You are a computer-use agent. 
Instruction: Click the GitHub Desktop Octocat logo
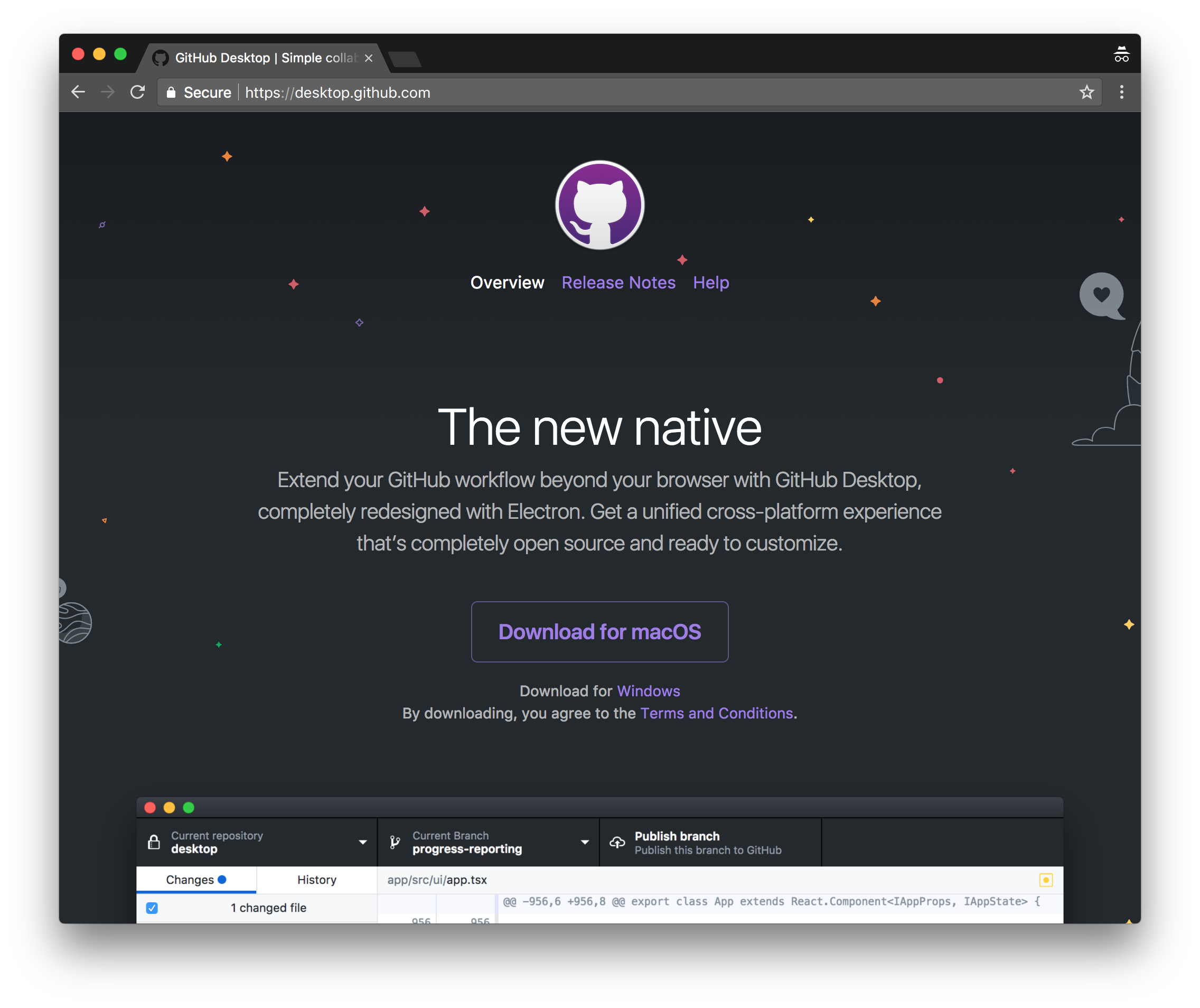pyautogui.click(x=599, y=204)
